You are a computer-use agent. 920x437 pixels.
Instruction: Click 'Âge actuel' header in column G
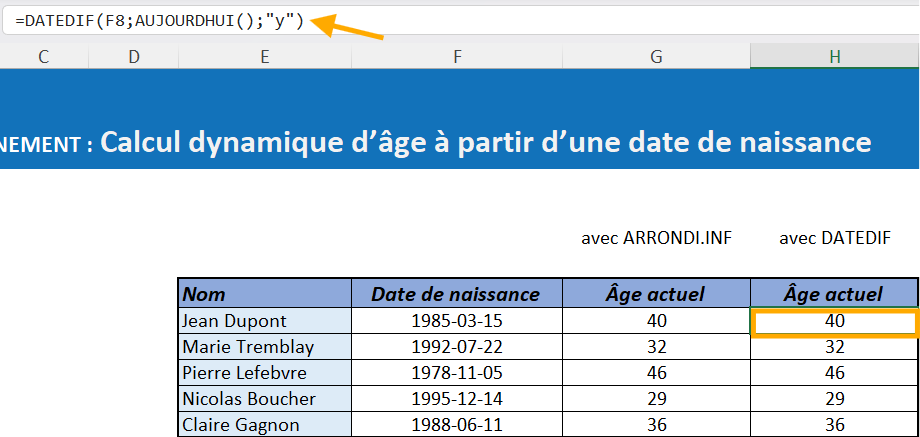coord(656,293)
